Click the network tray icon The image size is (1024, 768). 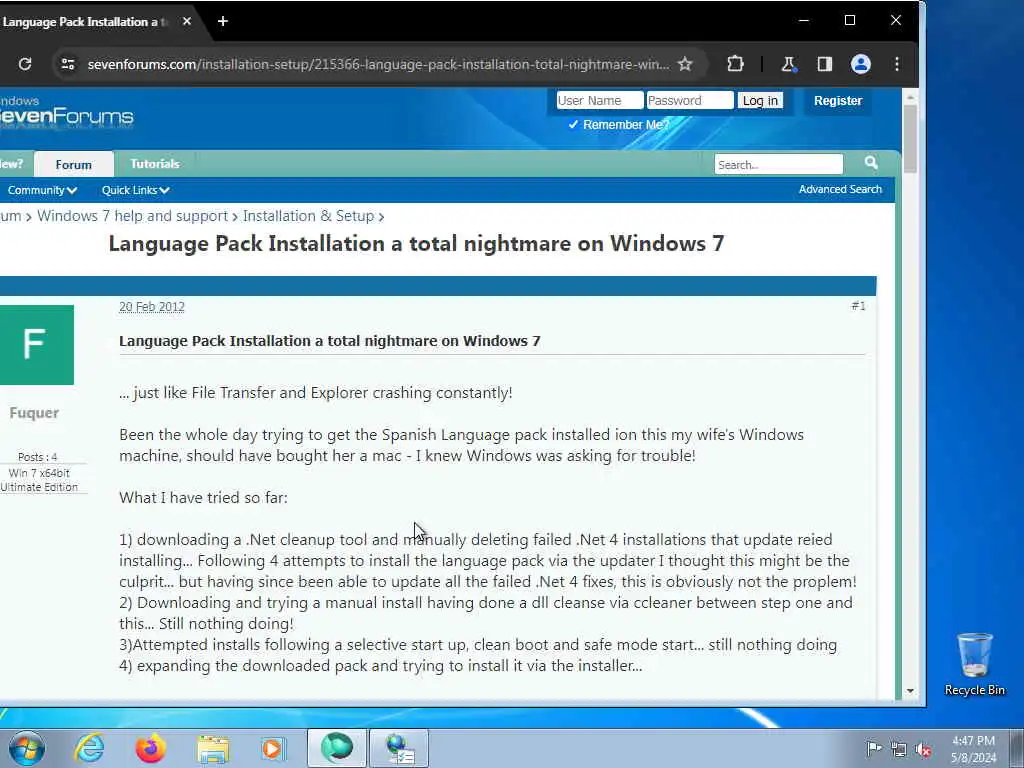pos(899,749)
